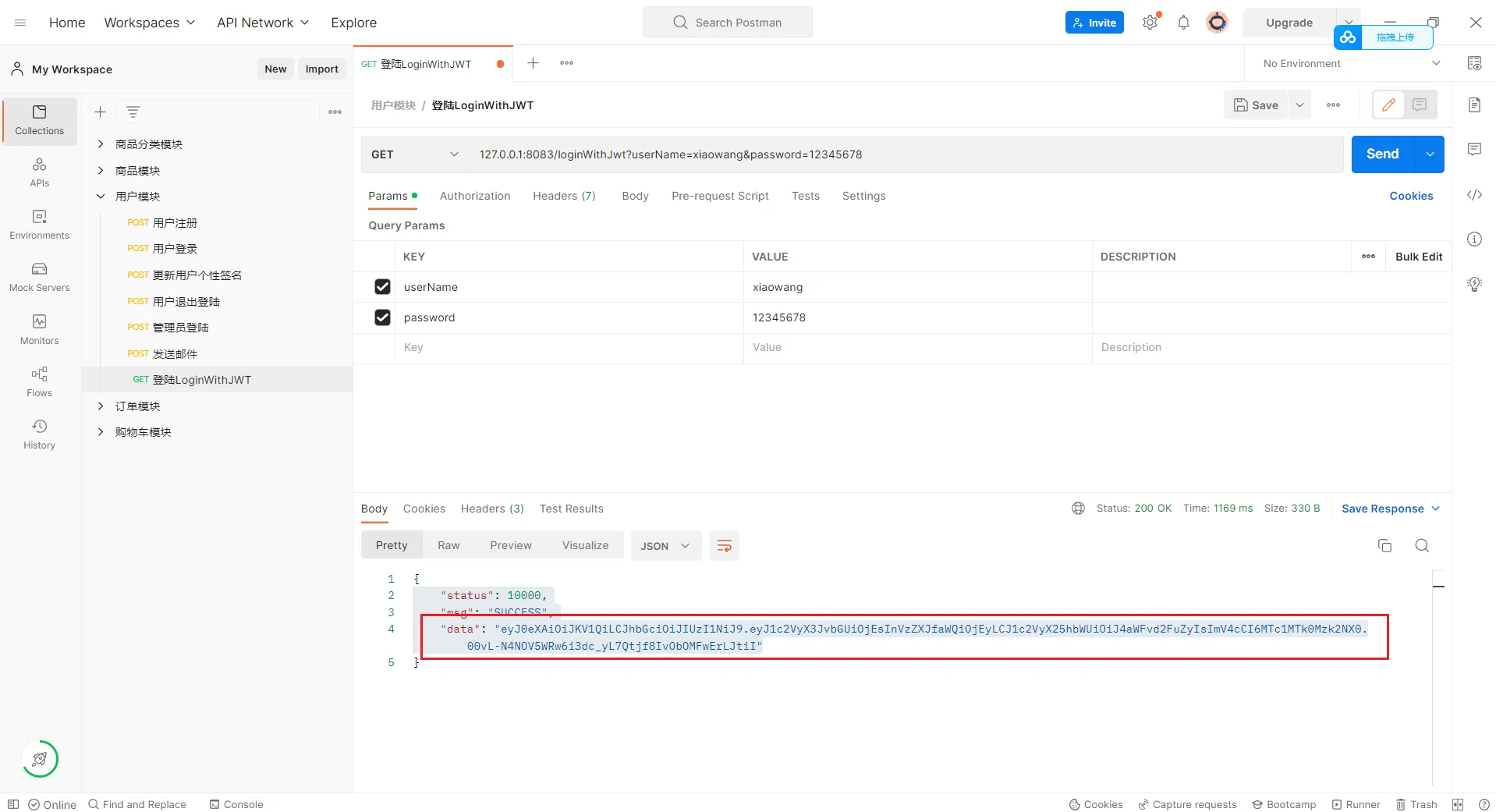This screenshot has height=812, width=1496.
Task: Open the code snippet panel icon
Action: (1474, 195)
